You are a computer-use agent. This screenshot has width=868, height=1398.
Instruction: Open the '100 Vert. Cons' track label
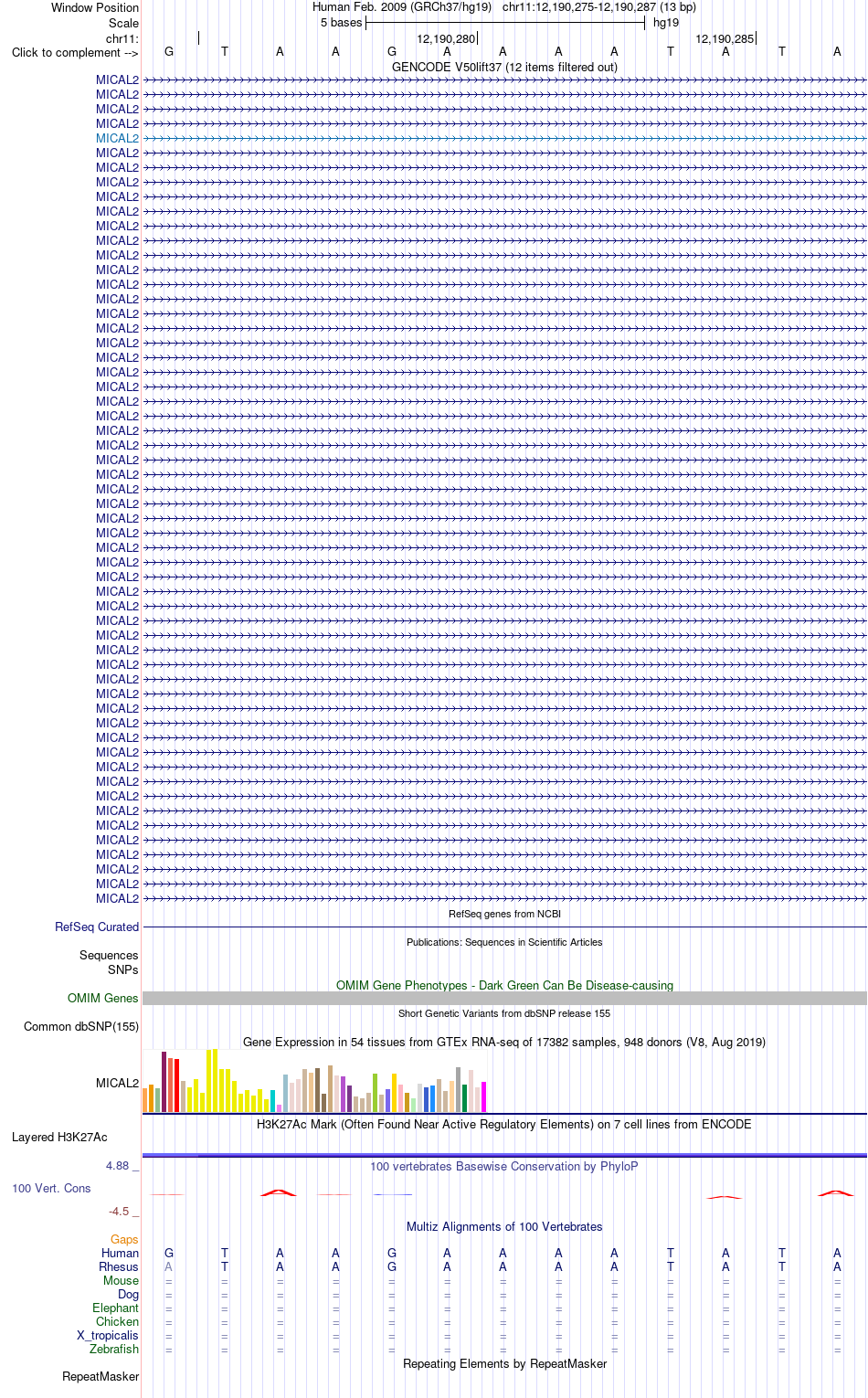pos(51,1189)
